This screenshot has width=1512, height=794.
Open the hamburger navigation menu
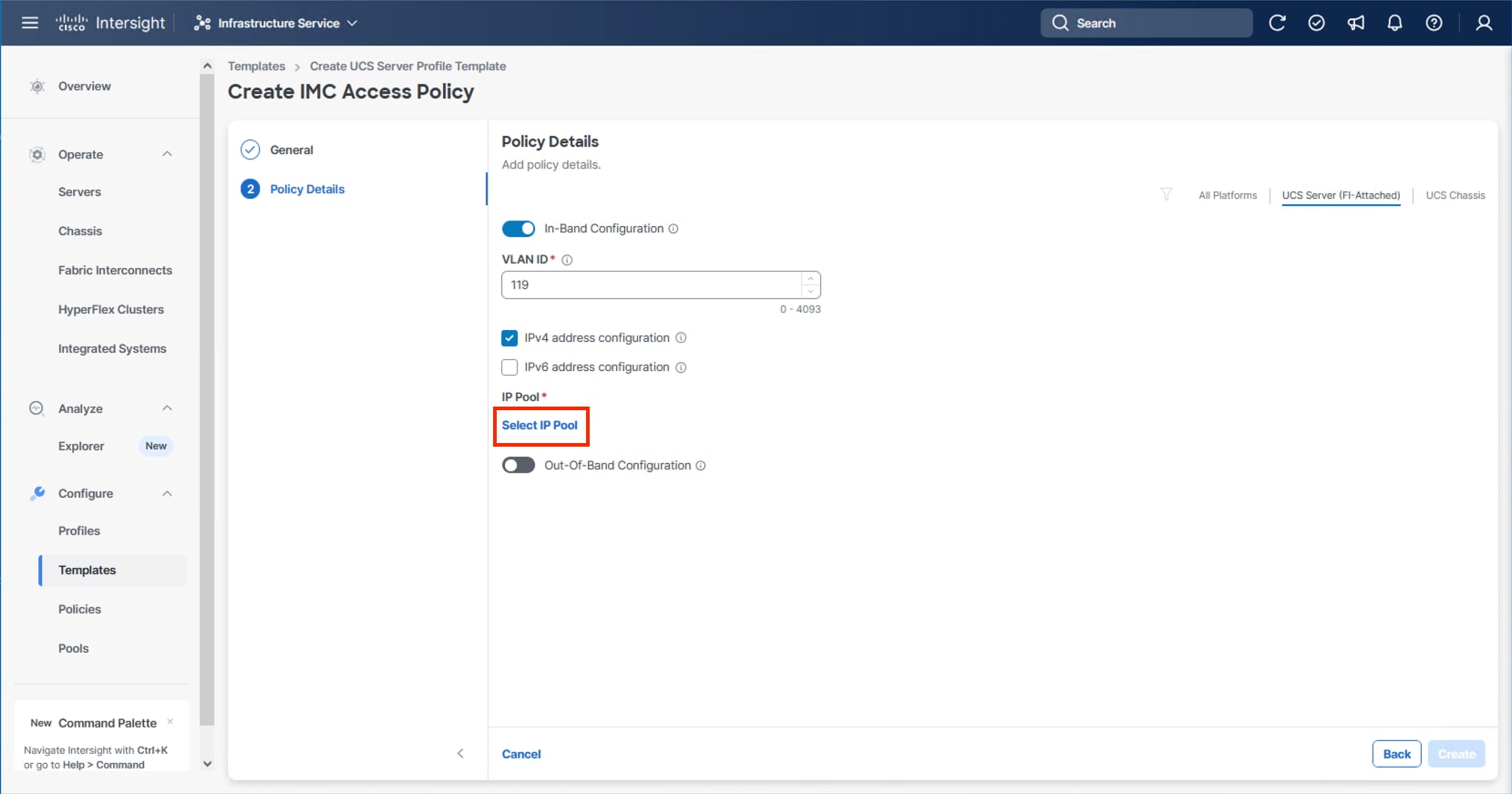point(30,23)
